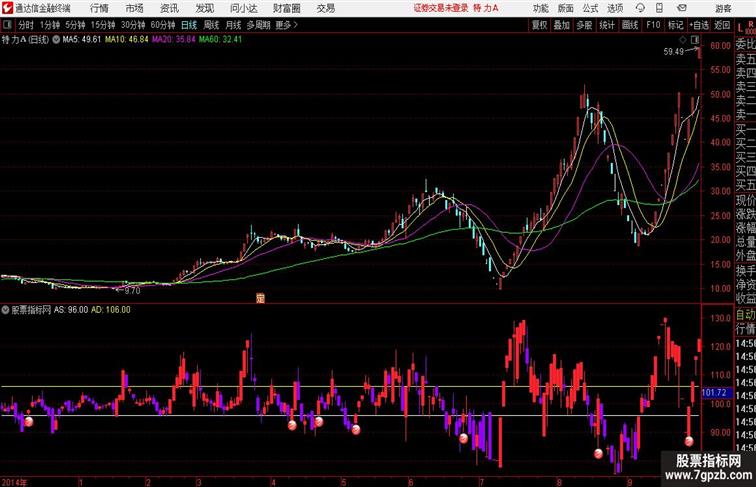The height and width of the screenshot is (487, 756).
Task: Click the 复权 button
Action: point(539,25)
